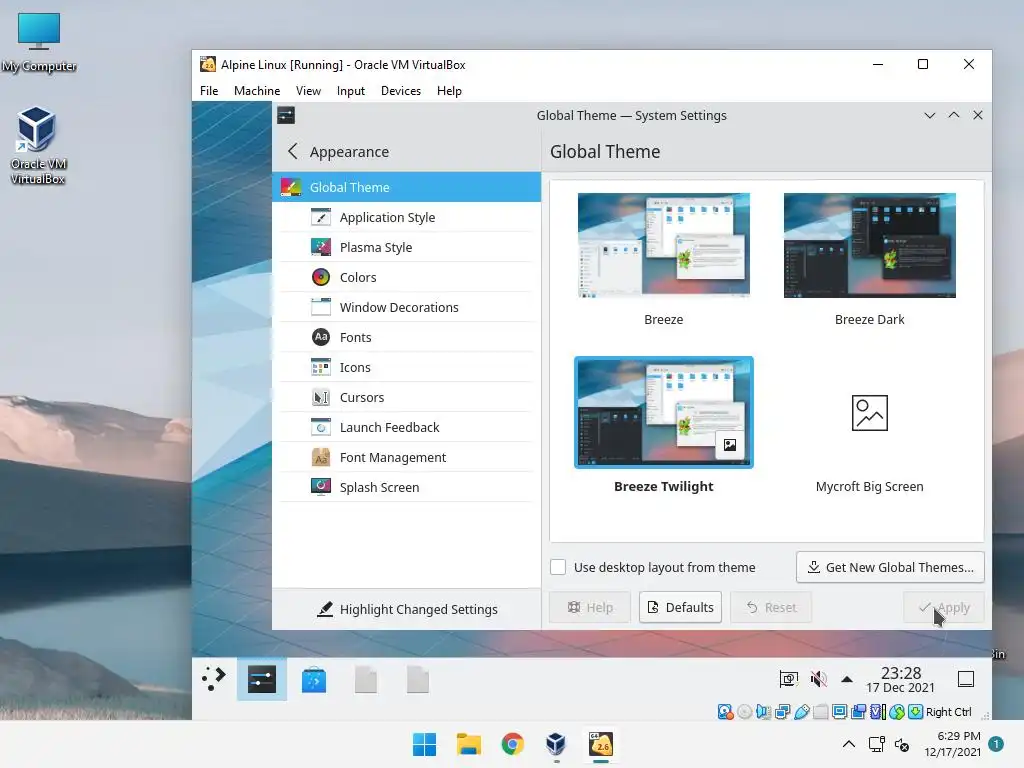Click the Help button in System Settings
Screen dimensions: 1024x768
pos(590,607)
